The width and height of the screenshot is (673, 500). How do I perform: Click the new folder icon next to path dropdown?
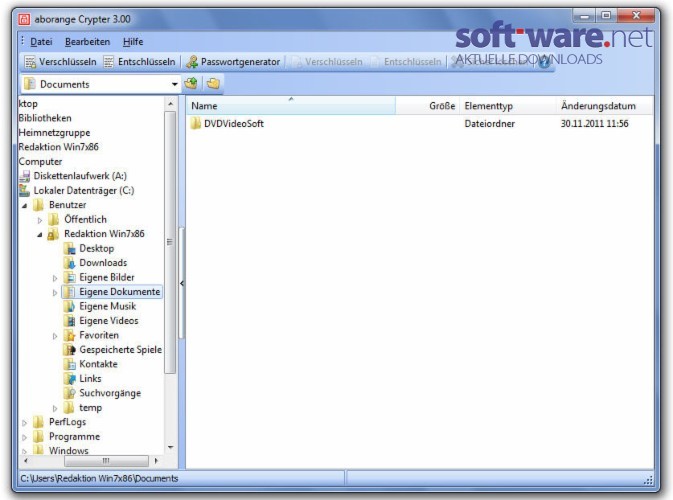[x=213, y=83]
